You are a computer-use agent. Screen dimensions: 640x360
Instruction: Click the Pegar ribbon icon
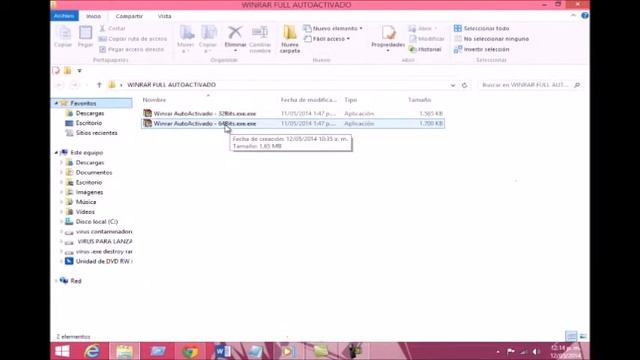[85, 36]
